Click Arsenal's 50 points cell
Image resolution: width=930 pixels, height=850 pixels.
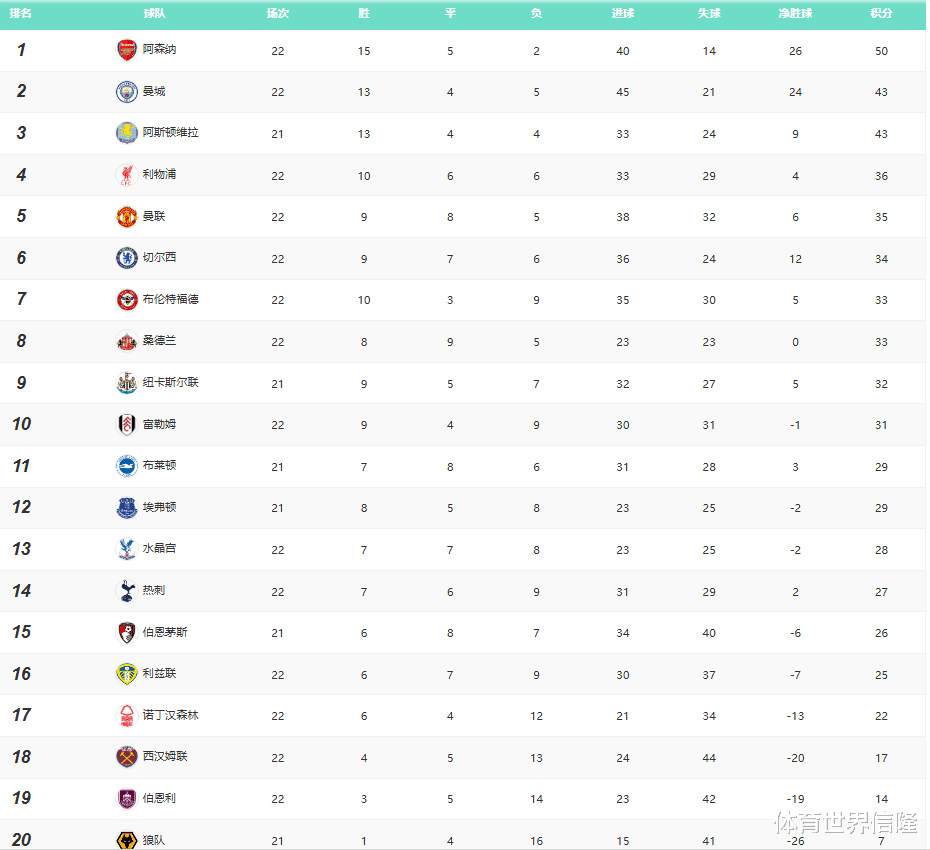coord(881,51)
